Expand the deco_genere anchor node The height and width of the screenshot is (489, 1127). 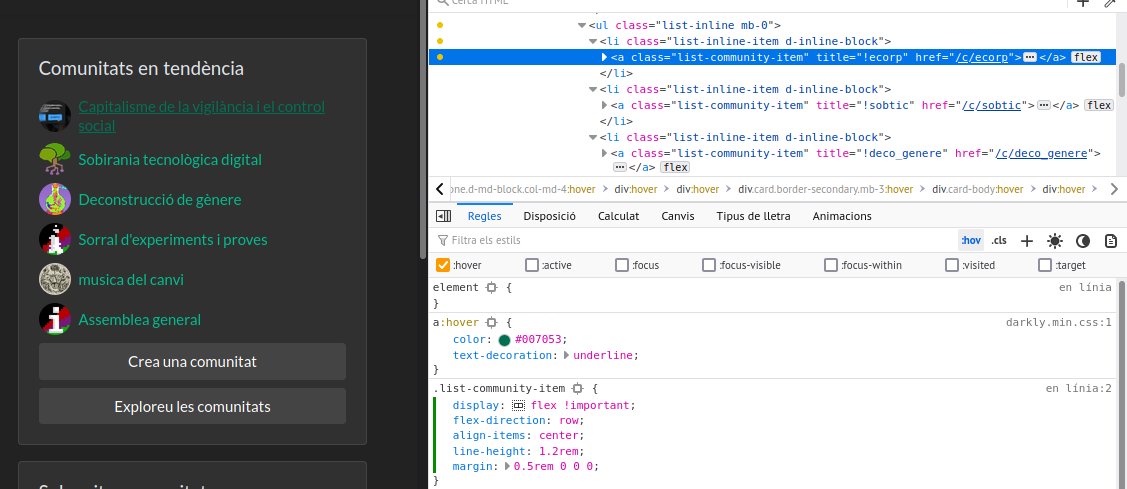(604, 153)
